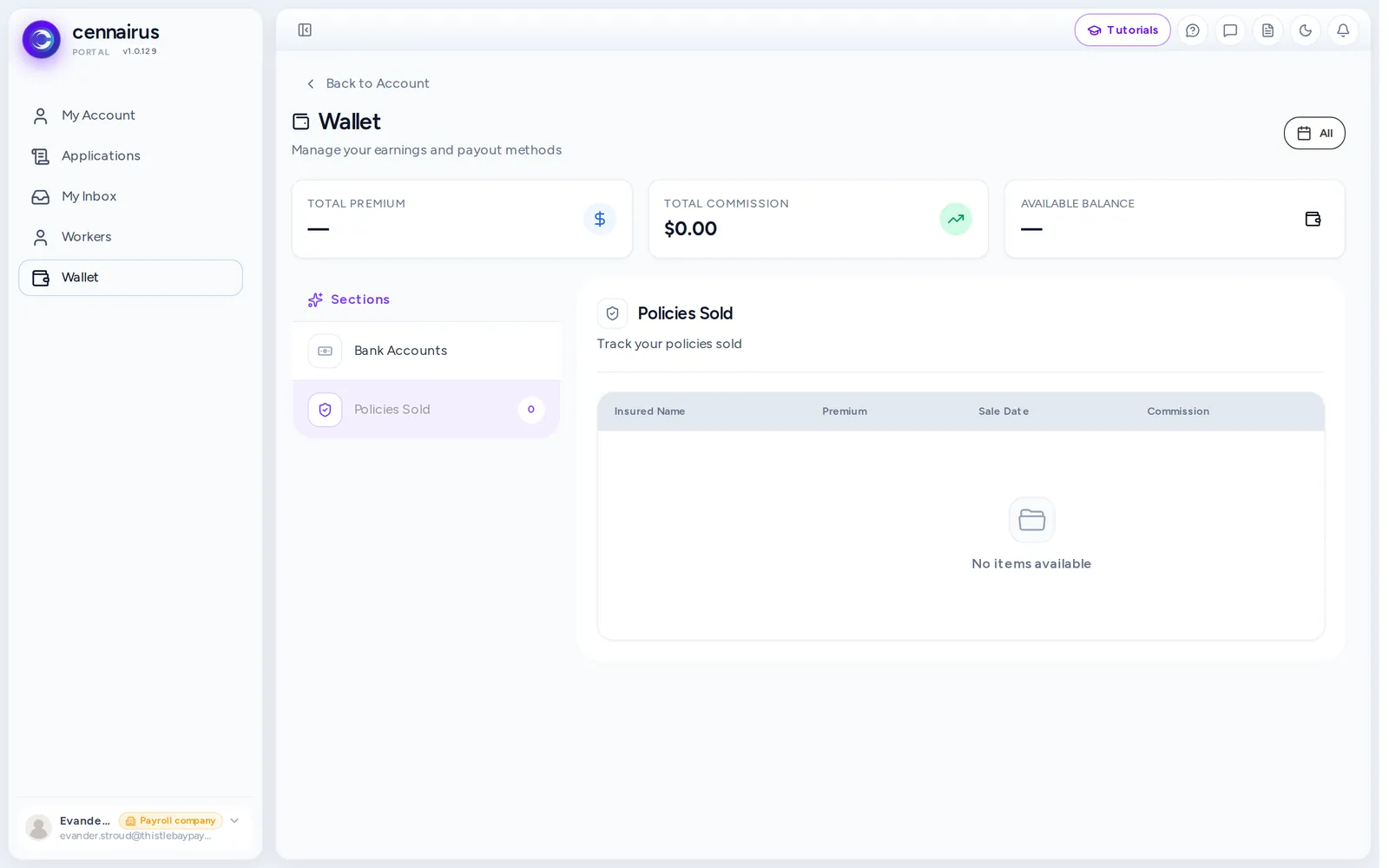
Task: Click the Available Balance wallet icon
Action: (x=1313, y=219)
